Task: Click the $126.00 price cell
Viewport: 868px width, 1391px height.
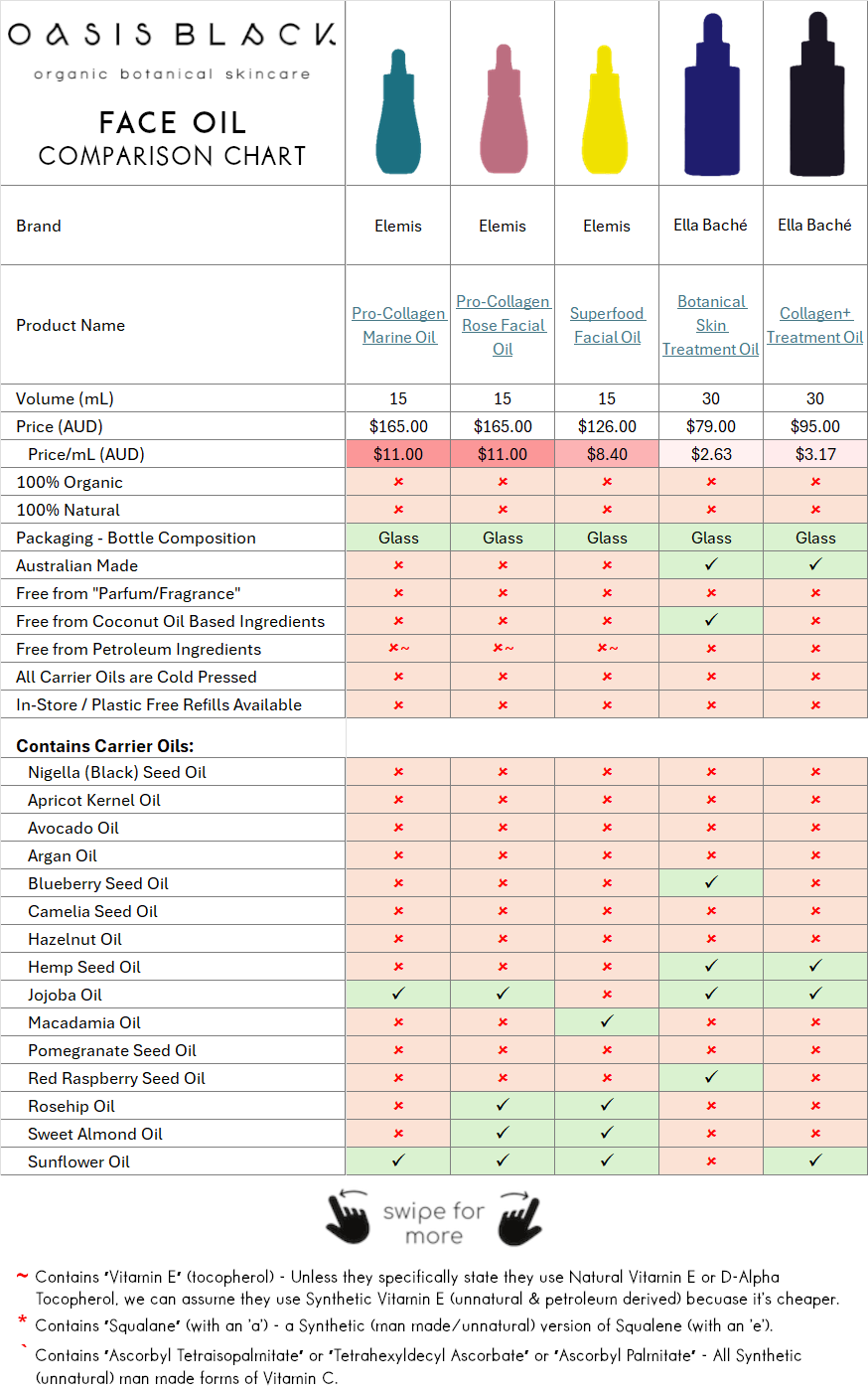Action: [x=607, y=426]
